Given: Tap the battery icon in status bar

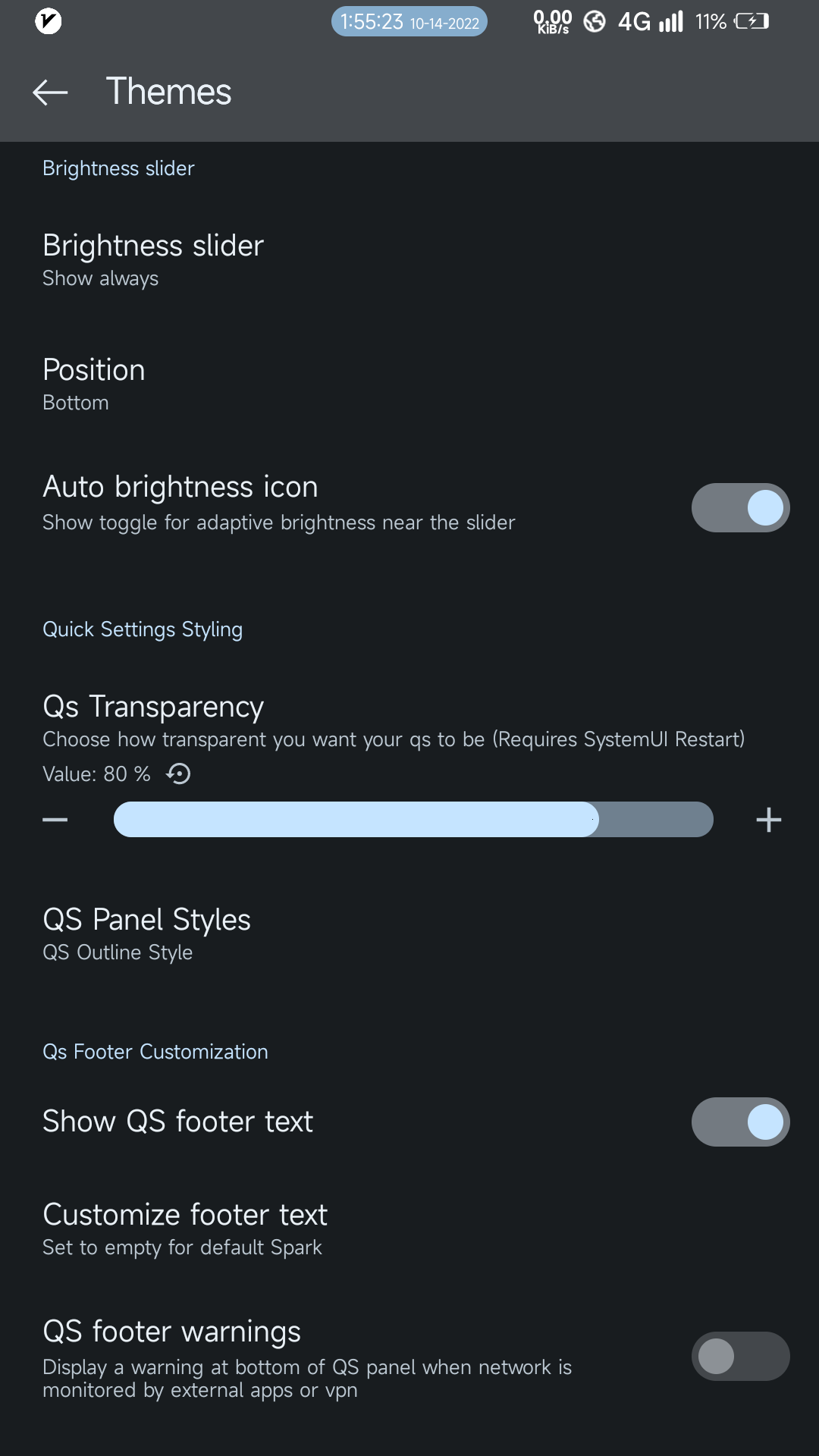Looking at the screenshot, I should (x=751, y=21).
